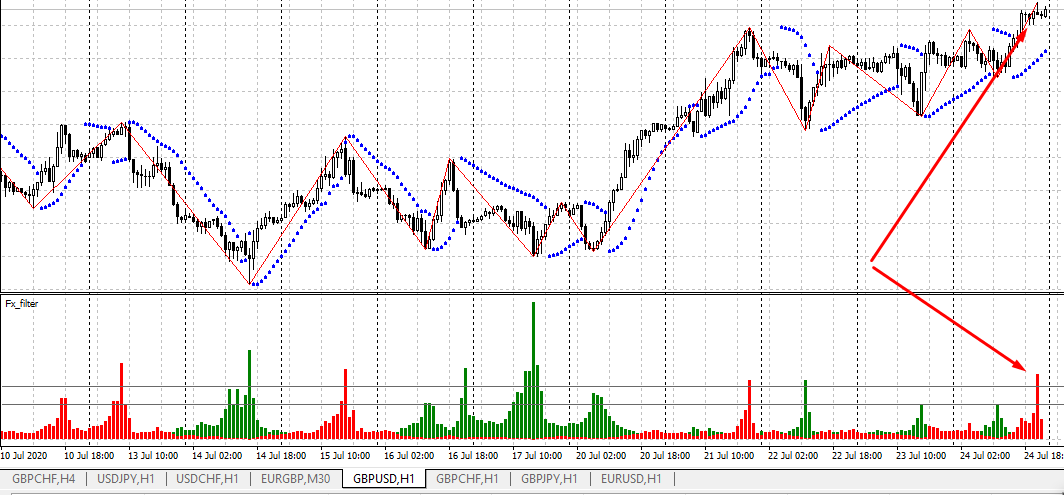The height and width of the screenshot is (495, 1064).
Task: Open the EURUSD,H1 chart tab
Action: tap(632, 479)
